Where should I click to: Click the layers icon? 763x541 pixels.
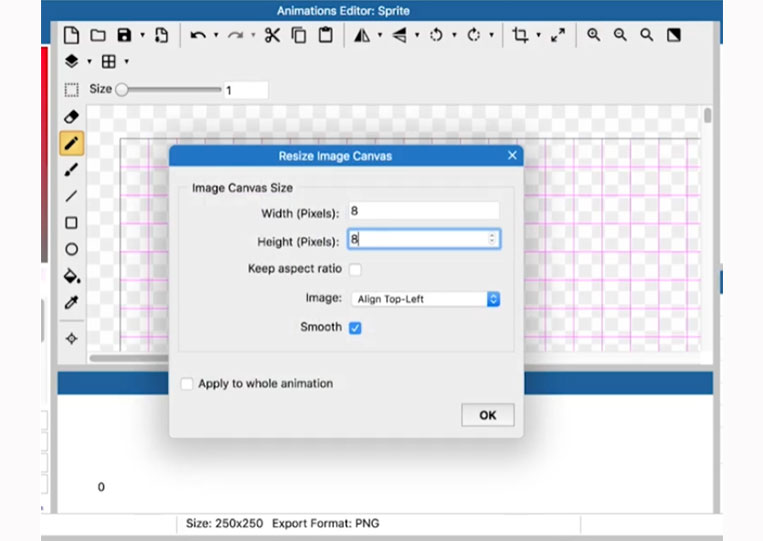(72, 61)
